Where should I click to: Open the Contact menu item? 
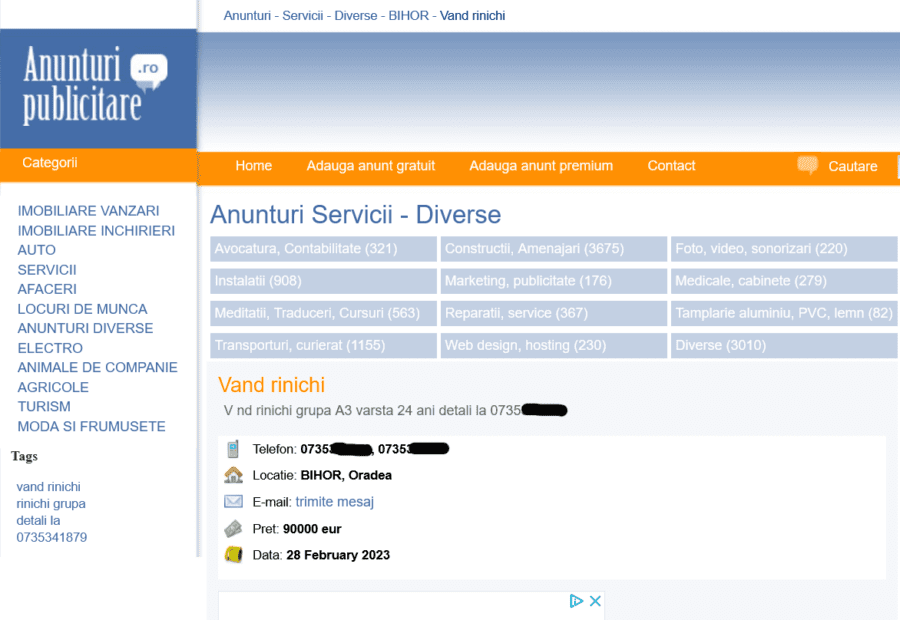671,166
